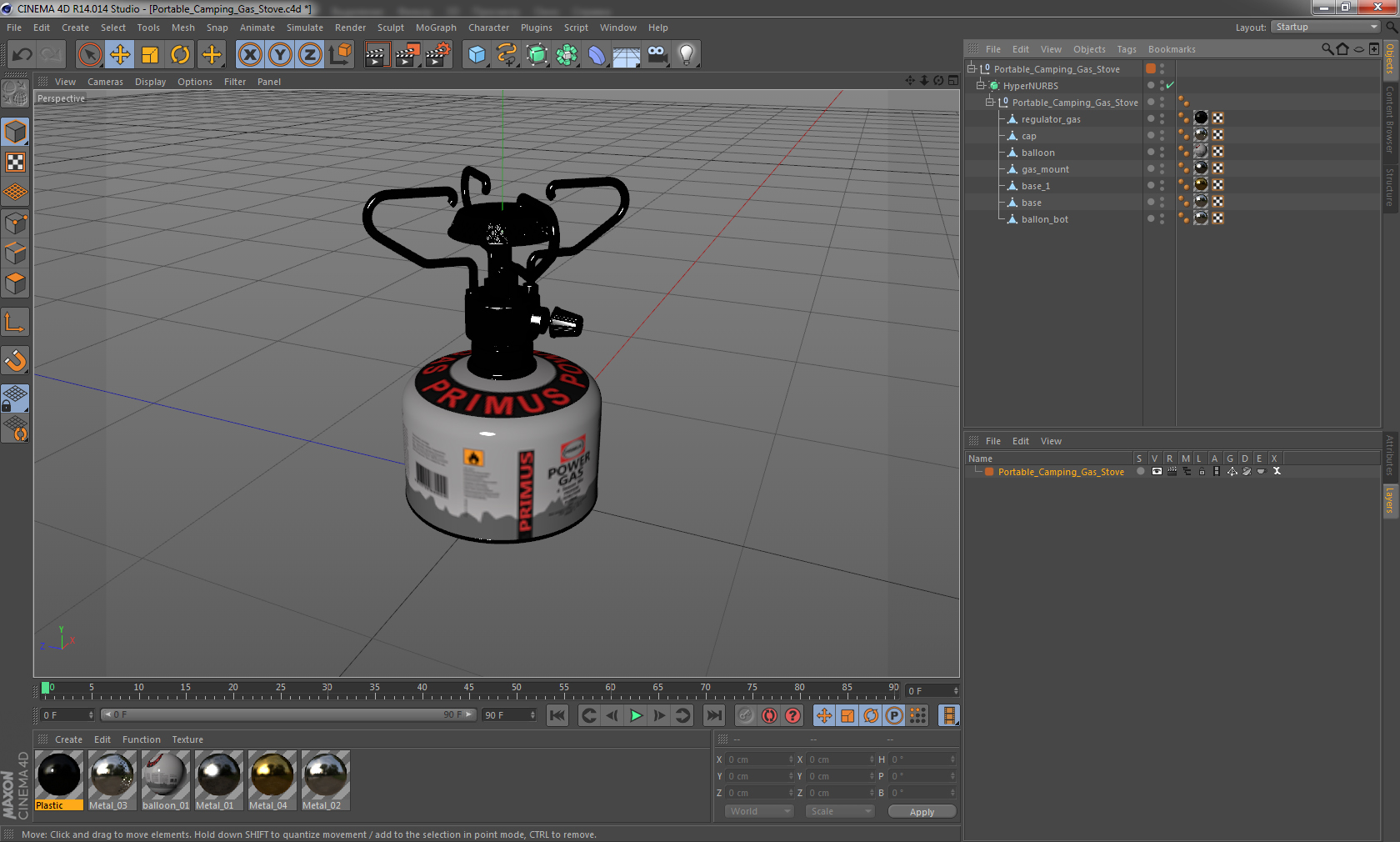Image resolution: width=1400 pixels, height=842 pixels.
Task: Switch coordinate system icon
Action: coord(340,55)
